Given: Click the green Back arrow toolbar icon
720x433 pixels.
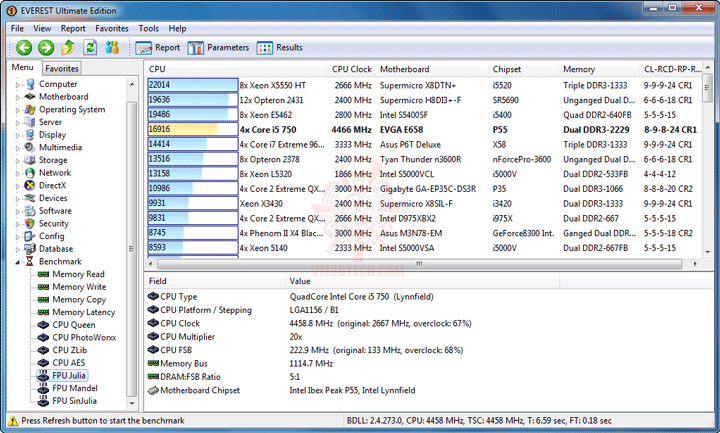Looking at the screenshot, I should click(x=24, y=47).
